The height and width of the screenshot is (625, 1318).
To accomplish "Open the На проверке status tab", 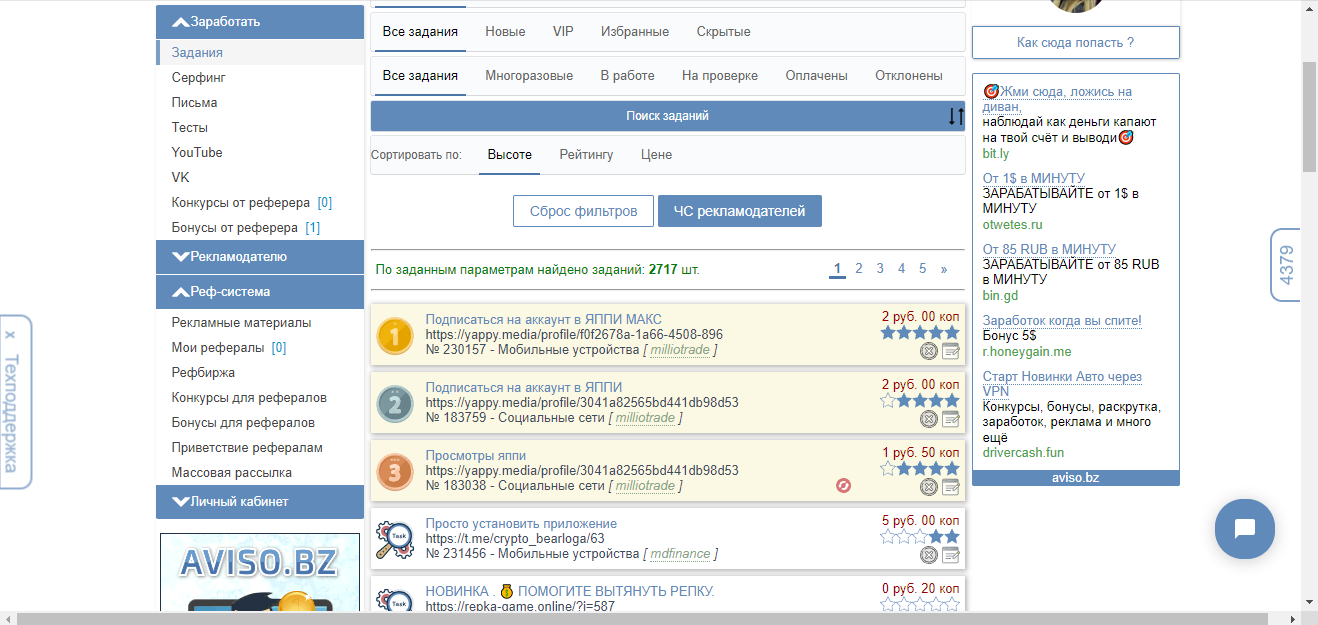I will click(720, 76).
